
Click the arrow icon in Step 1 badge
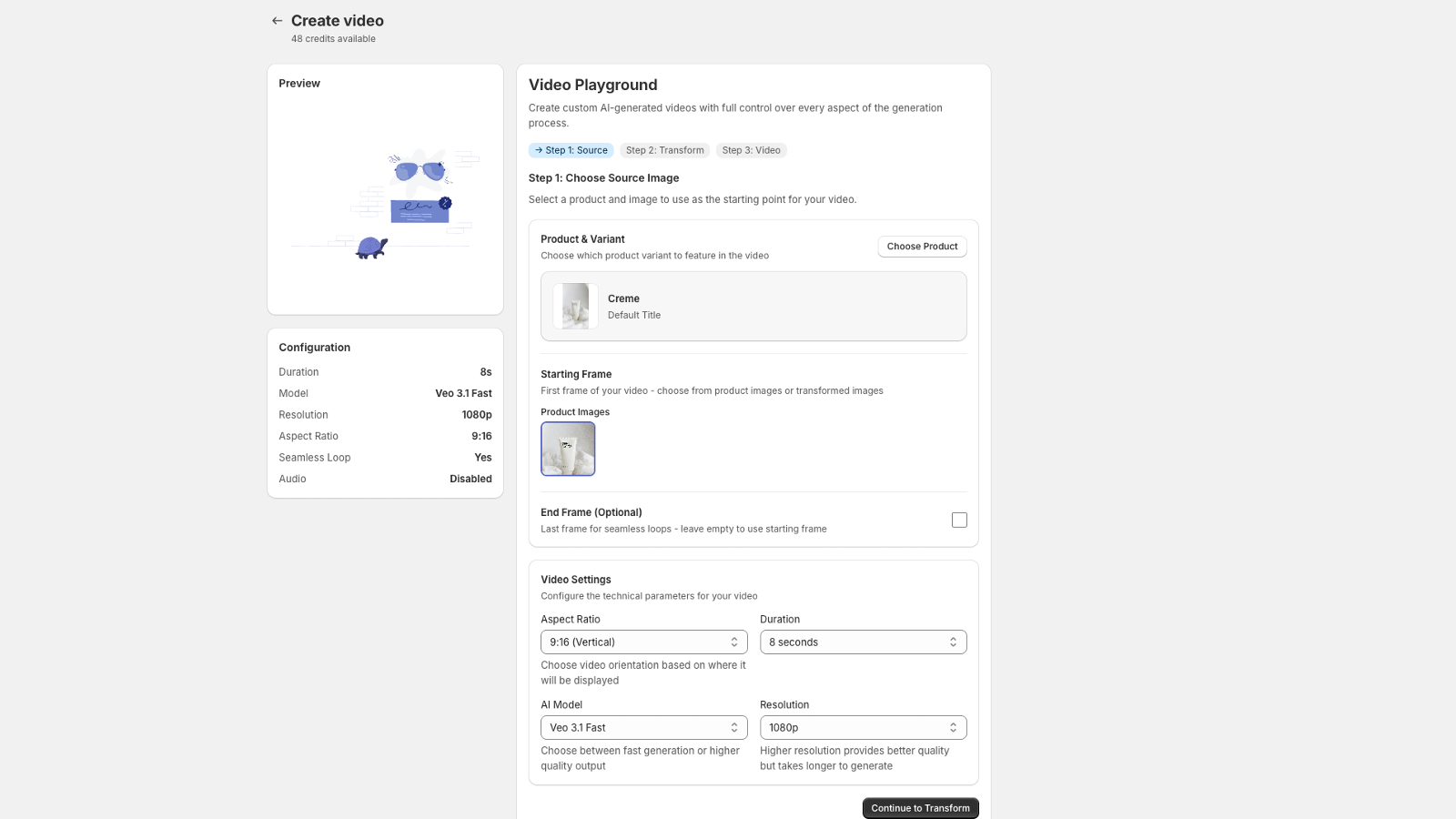pos(539,151)
